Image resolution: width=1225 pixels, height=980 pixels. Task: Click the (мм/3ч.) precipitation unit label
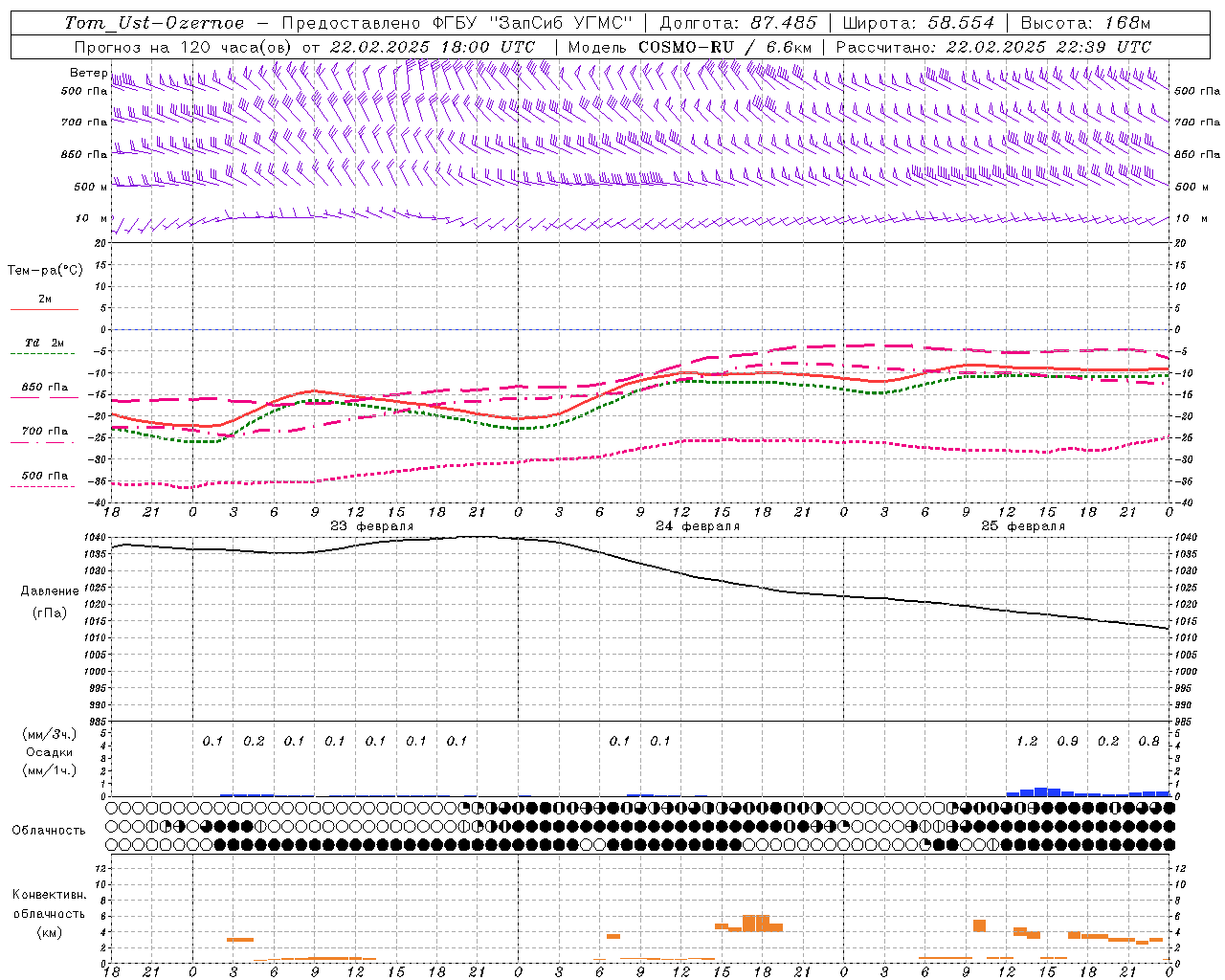tap(49, 734)
